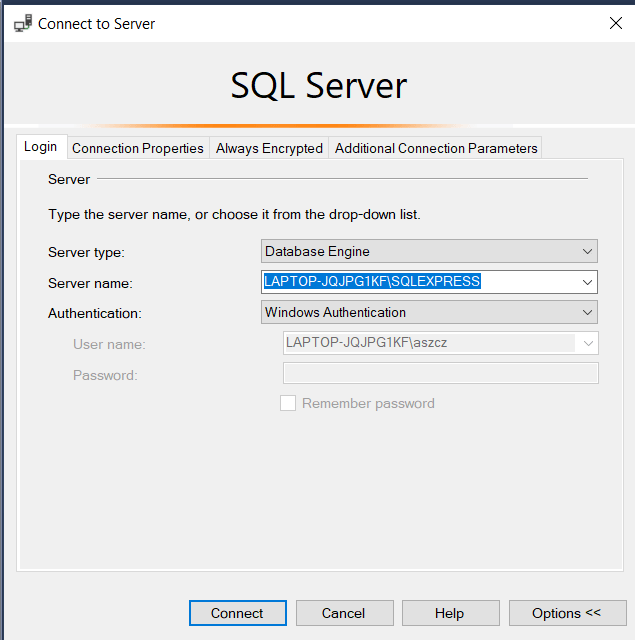Go to Additional Connection Parameters tab
The height and width of the screenshot is (640, 635).
436,148
